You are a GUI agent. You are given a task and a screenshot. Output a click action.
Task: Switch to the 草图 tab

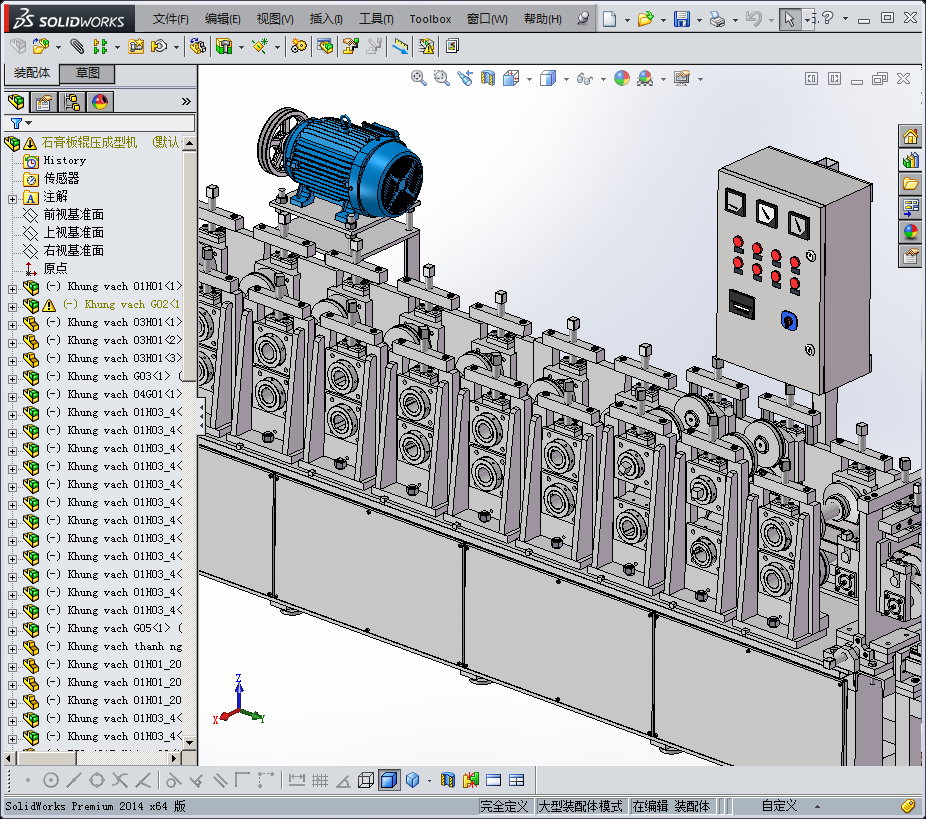(x=87, y=73)
